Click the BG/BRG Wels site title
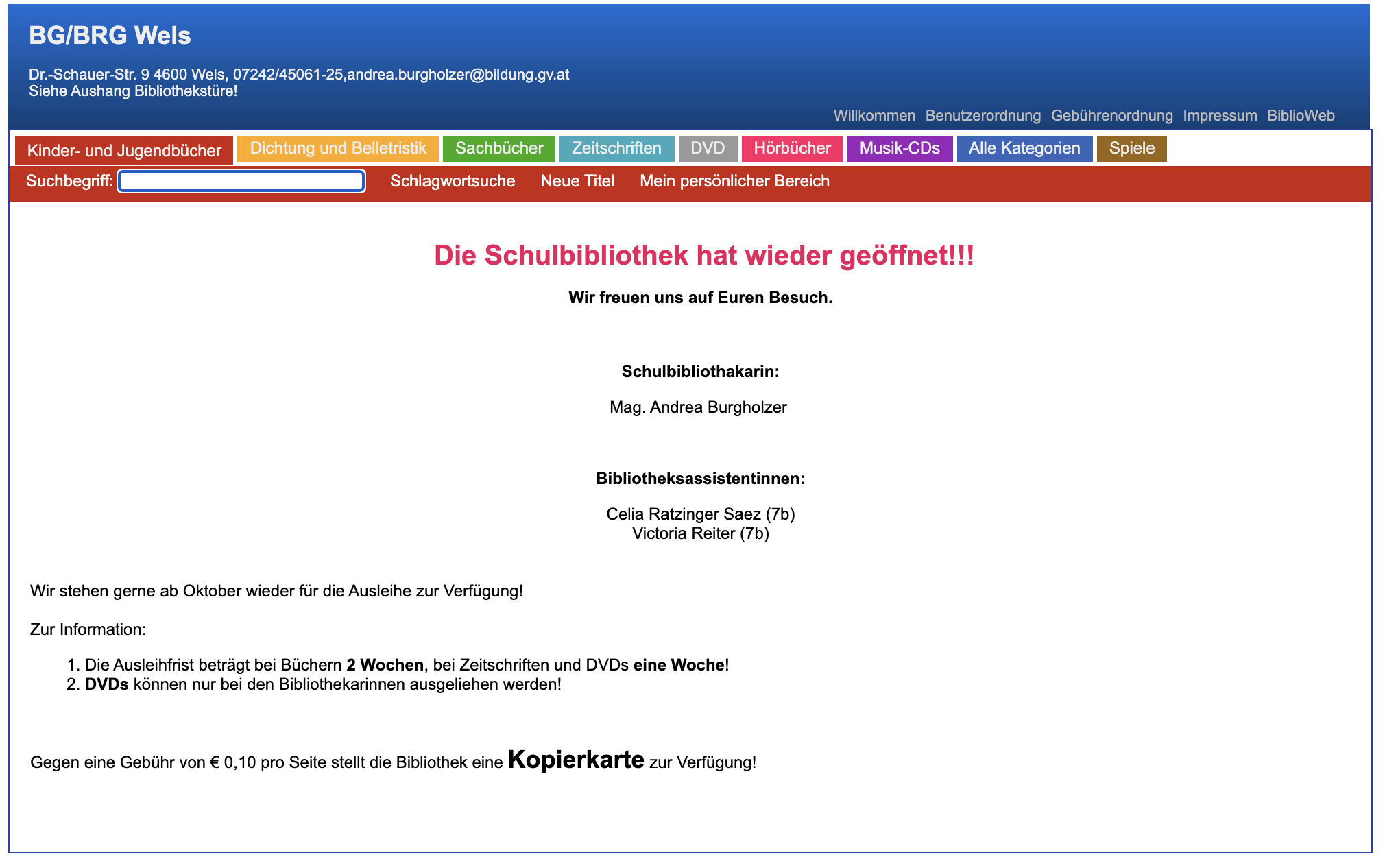This screenshot has width=1385, height=868. pos(110,35)
